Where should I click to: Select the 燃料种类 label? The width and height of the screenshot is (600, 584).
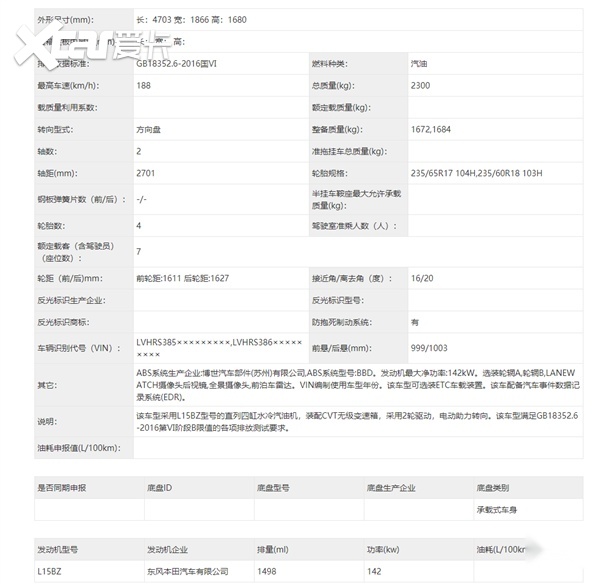point(329,64)
